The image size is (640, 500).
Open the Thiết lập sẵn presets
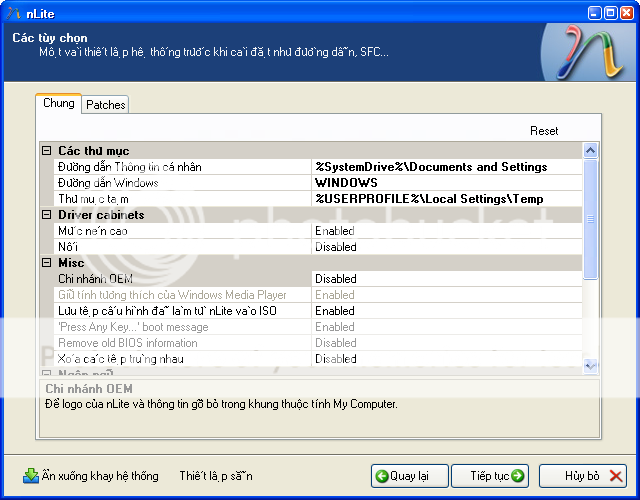coord(216,476)
